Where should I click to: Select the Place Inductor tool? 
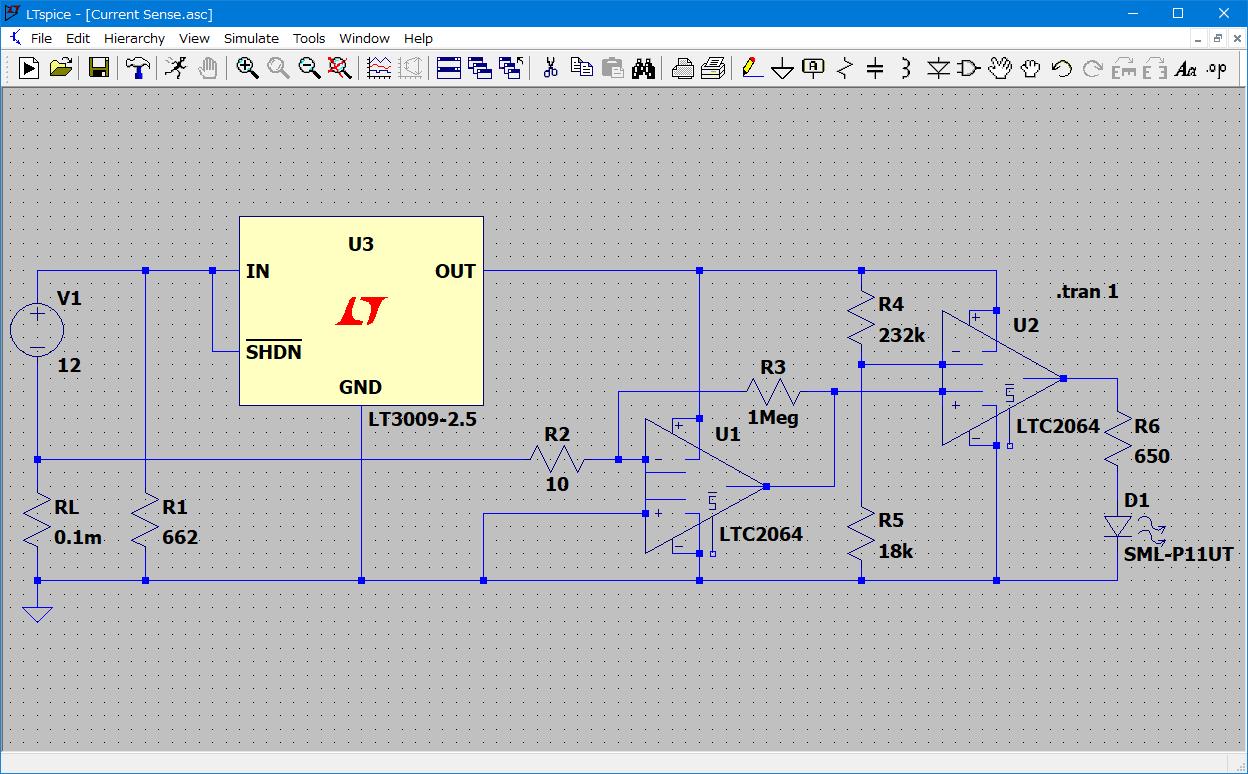(x=906, y=68)
